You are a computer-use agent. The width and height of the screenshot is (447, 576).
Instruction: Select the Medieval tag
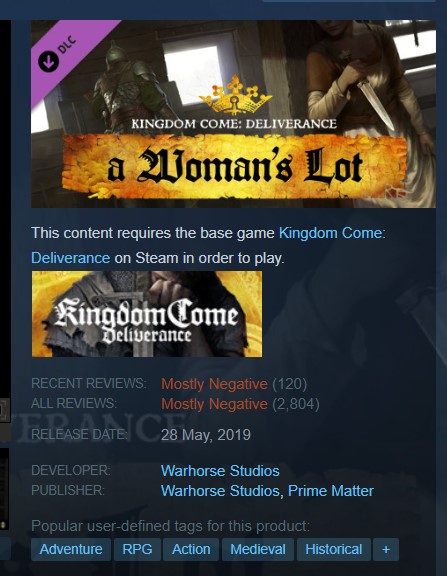(x=258, y=550)
